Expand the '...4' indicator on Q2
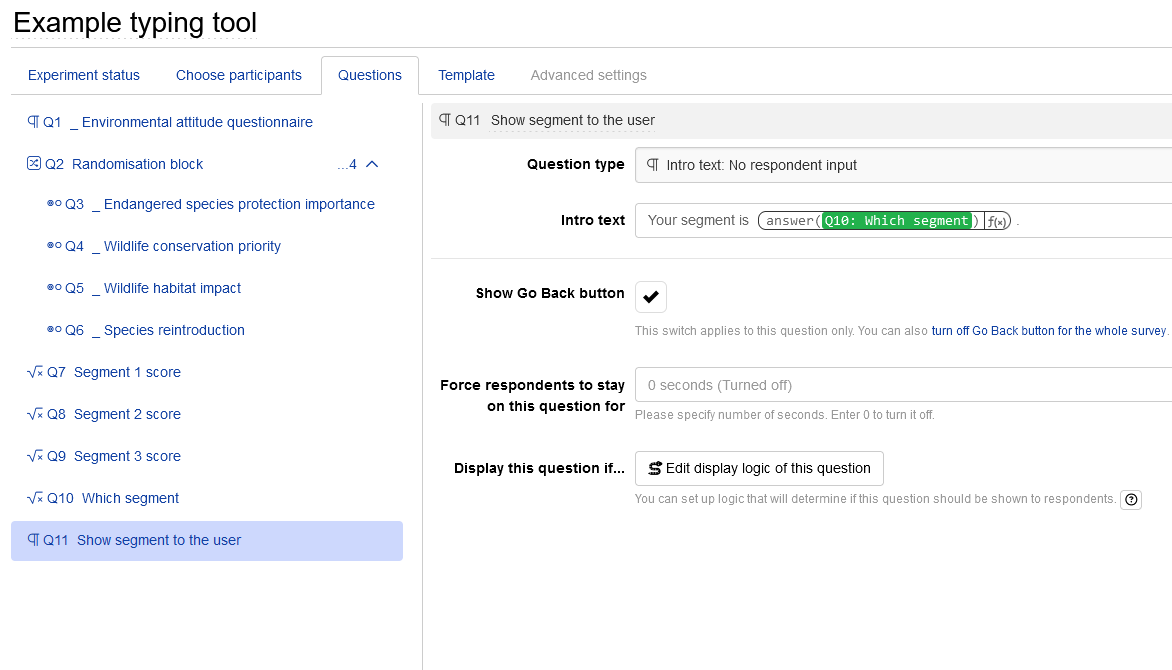 click(x=346, y=164)
